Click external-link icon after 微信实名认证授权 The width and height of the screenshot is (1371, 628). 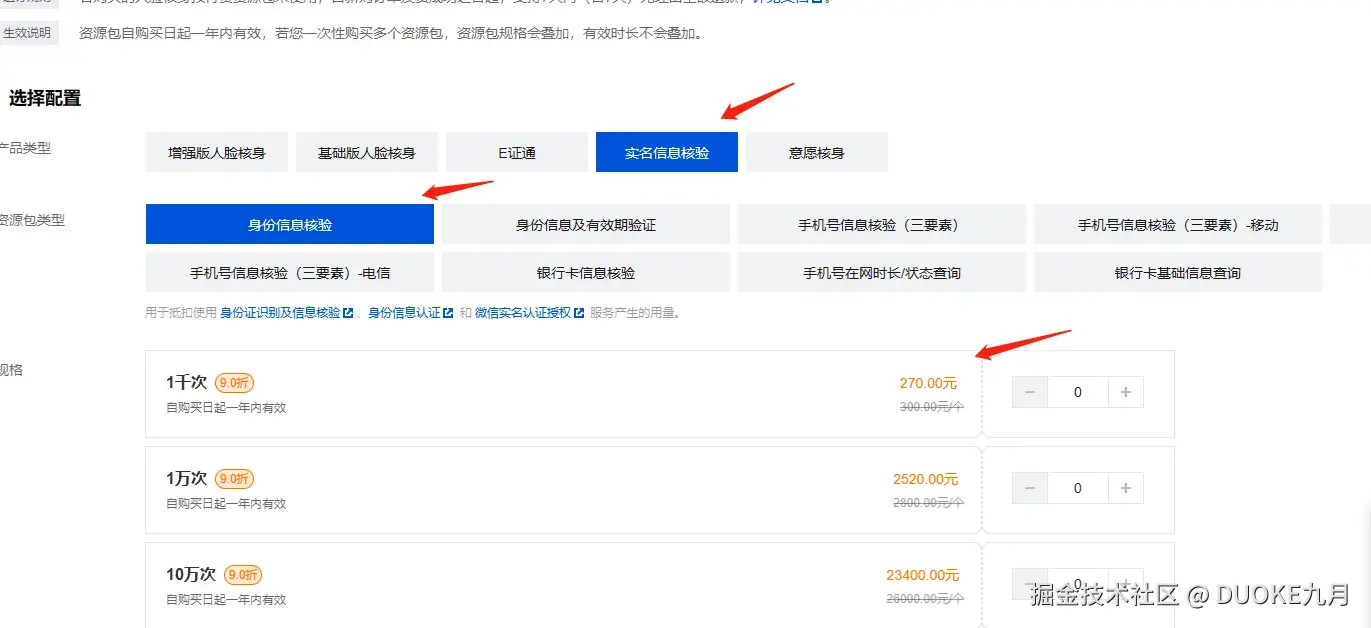coord(579,313)
